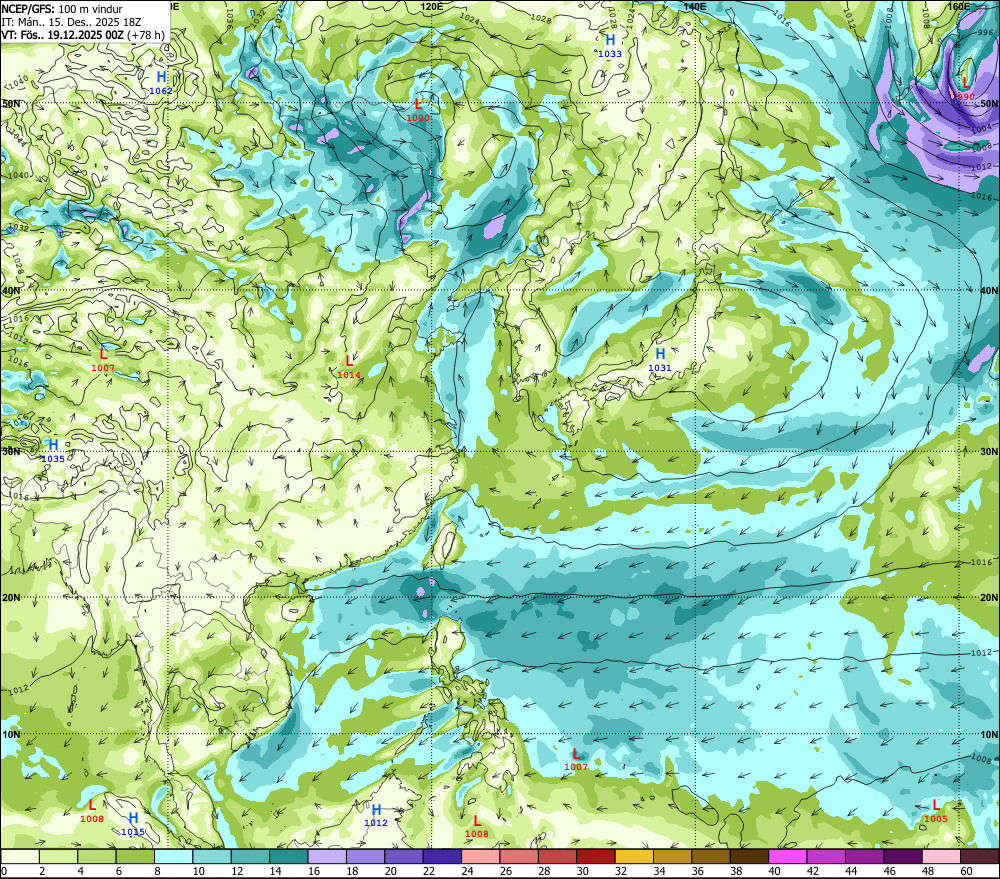Select the light cyan 8–10 legend swatch

[173, 857]
